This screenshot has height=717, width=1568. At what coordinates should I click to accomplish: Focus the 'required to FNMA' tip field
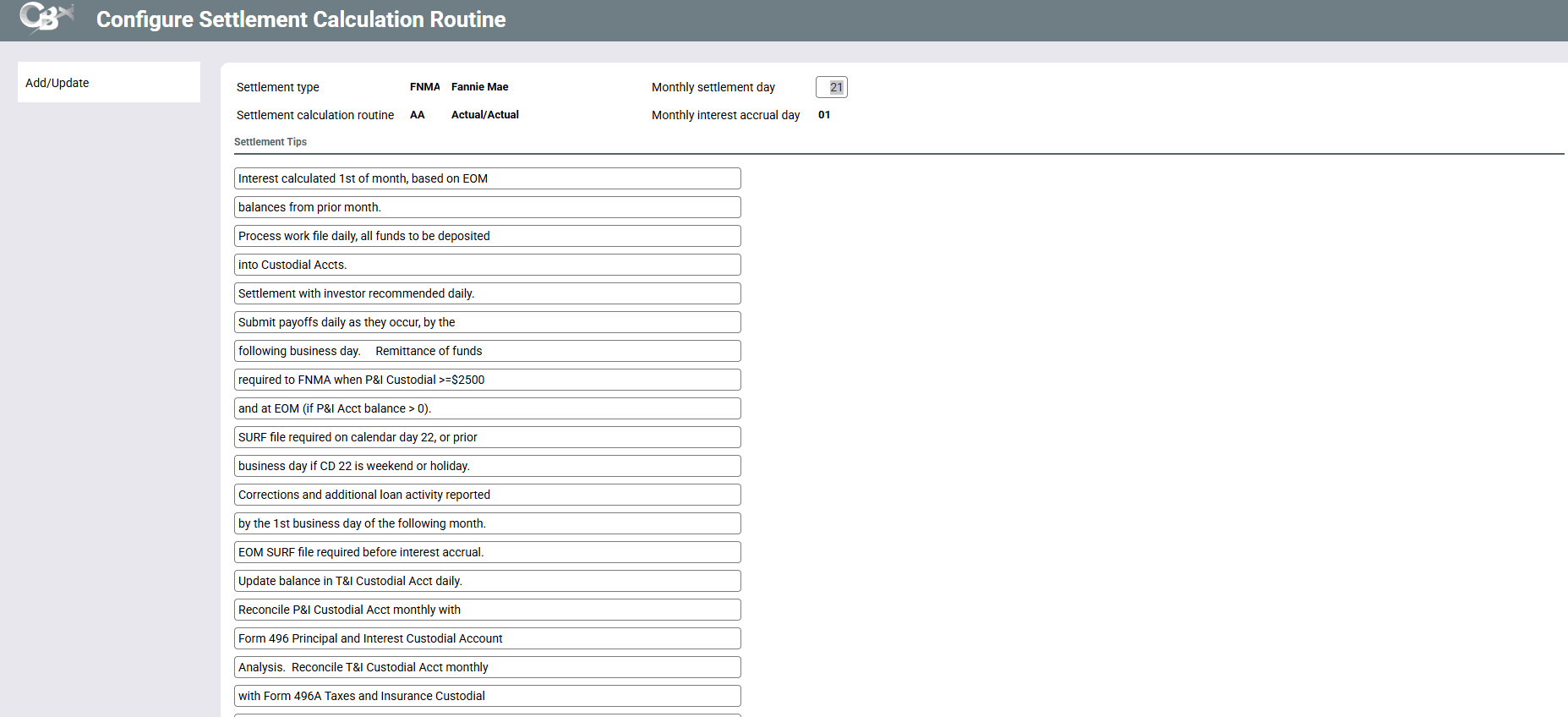point(487,380)
